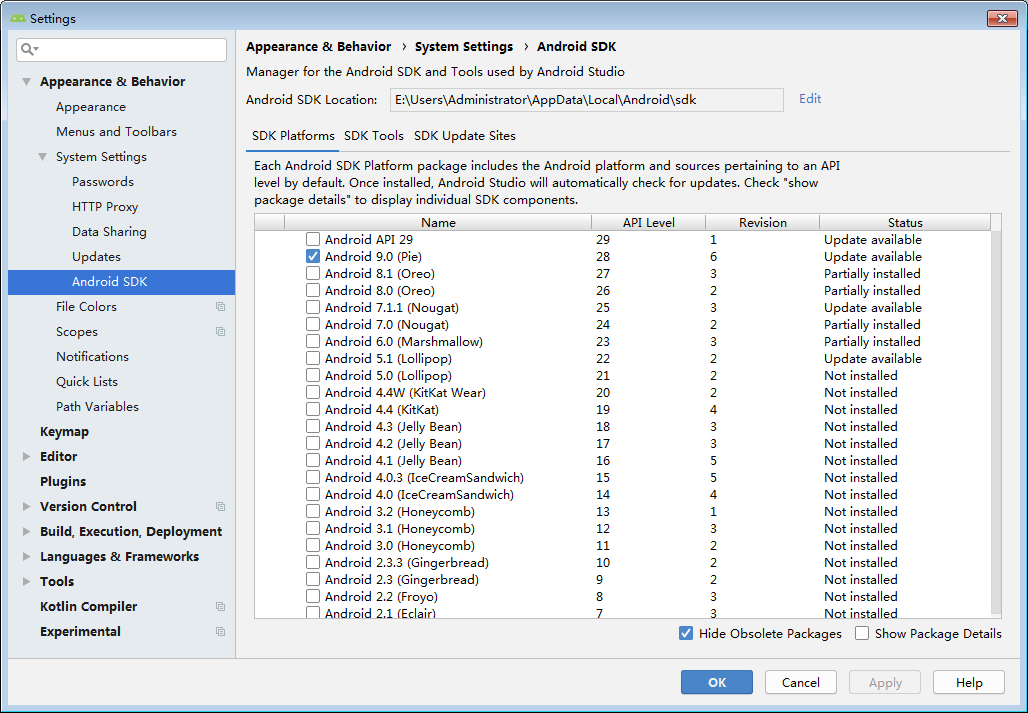Enable Show Package Details checkbox

coord(862,634)
